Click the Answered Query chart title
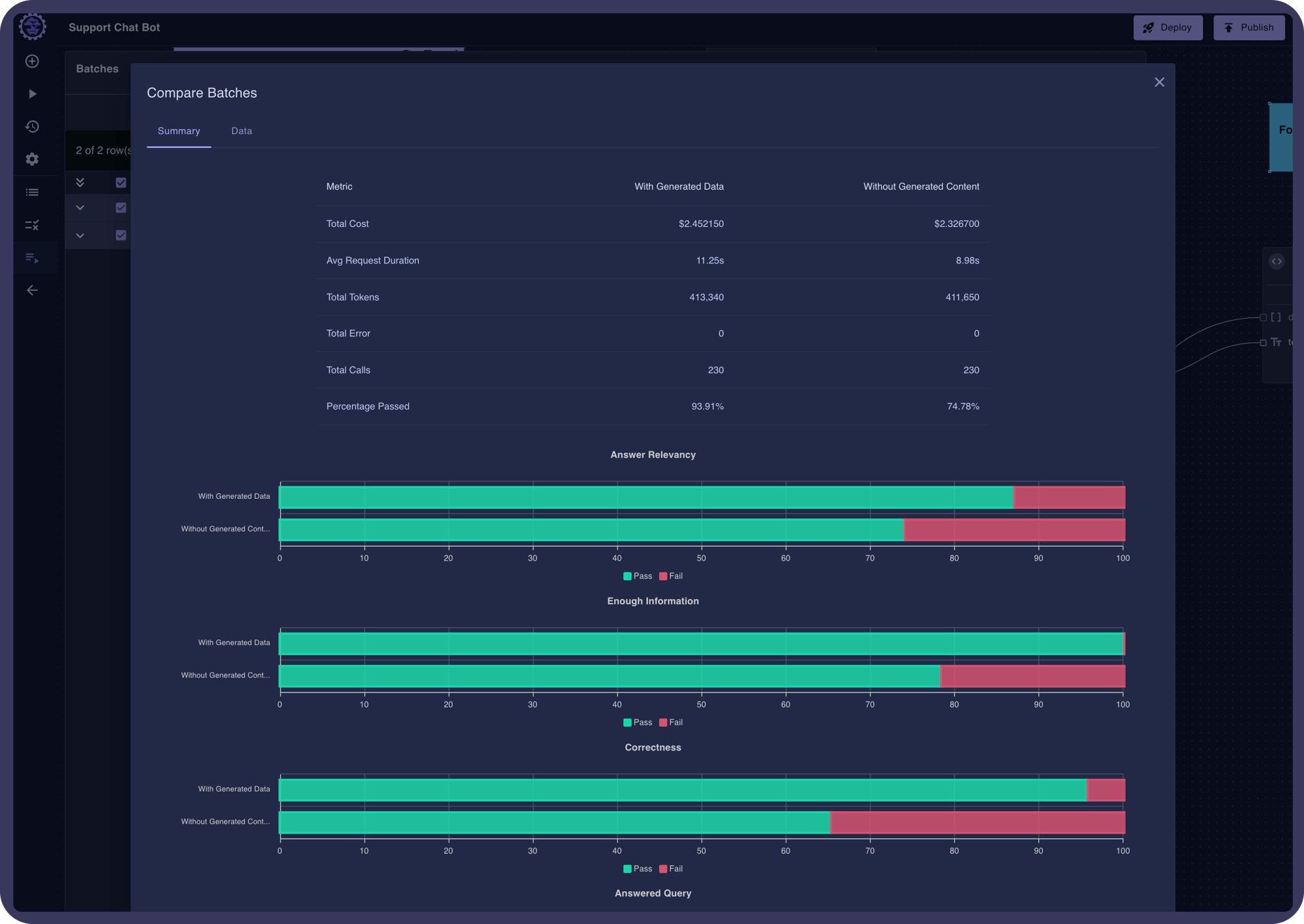The image size is (1304, 924). coord(653,893)
